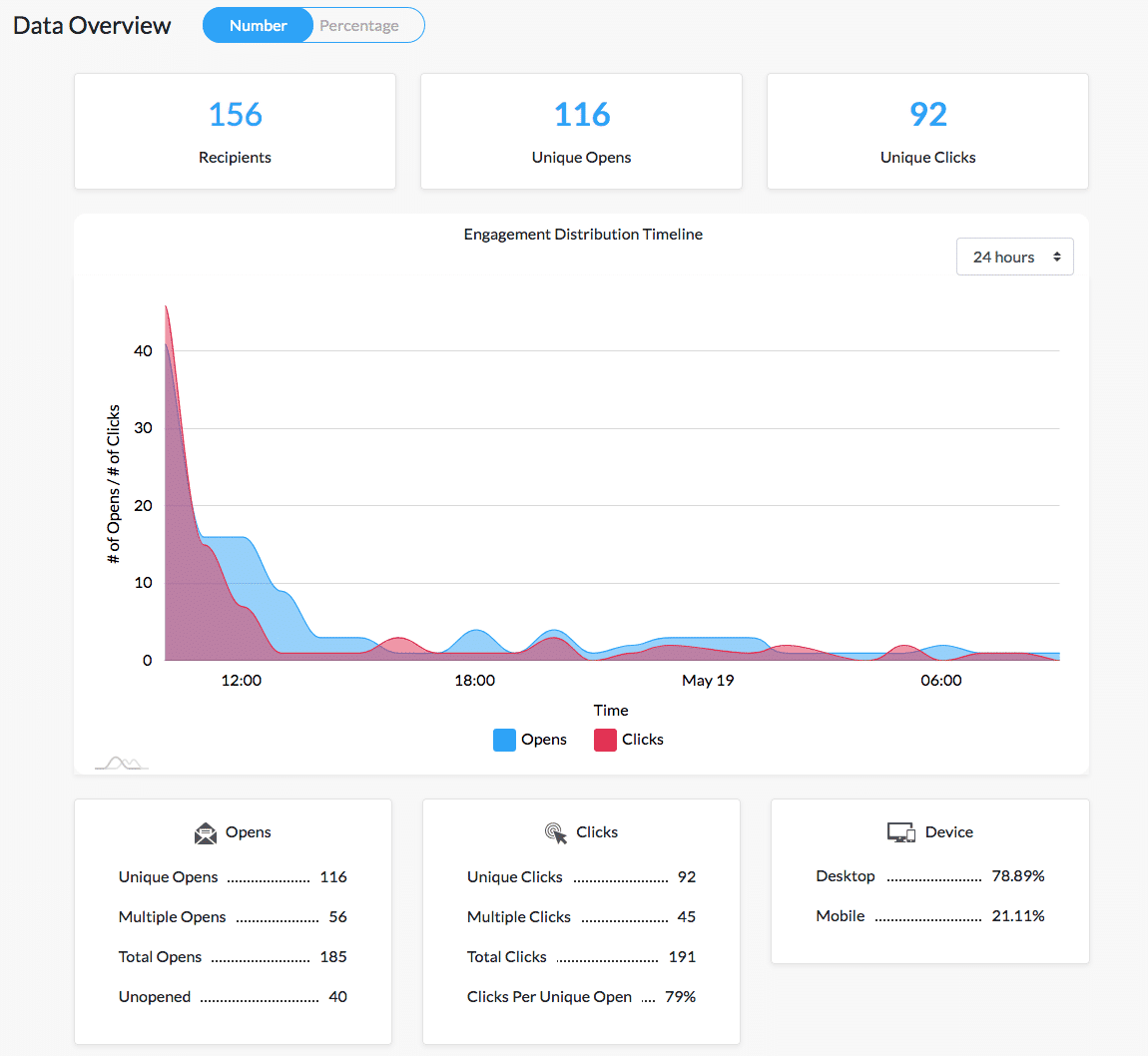Click the Desktop row label
Image resolution: width=1148 pixels, height=1056 pixels.
[x=845, y=876]
